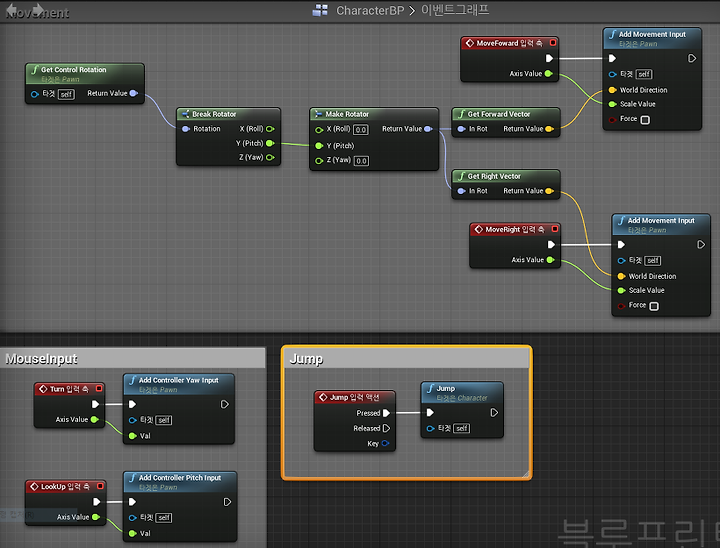Toggle the Force checkbox on upper Add Movement Input
Viewport: 720px width, 548px height.
click(x=645, y=120)
